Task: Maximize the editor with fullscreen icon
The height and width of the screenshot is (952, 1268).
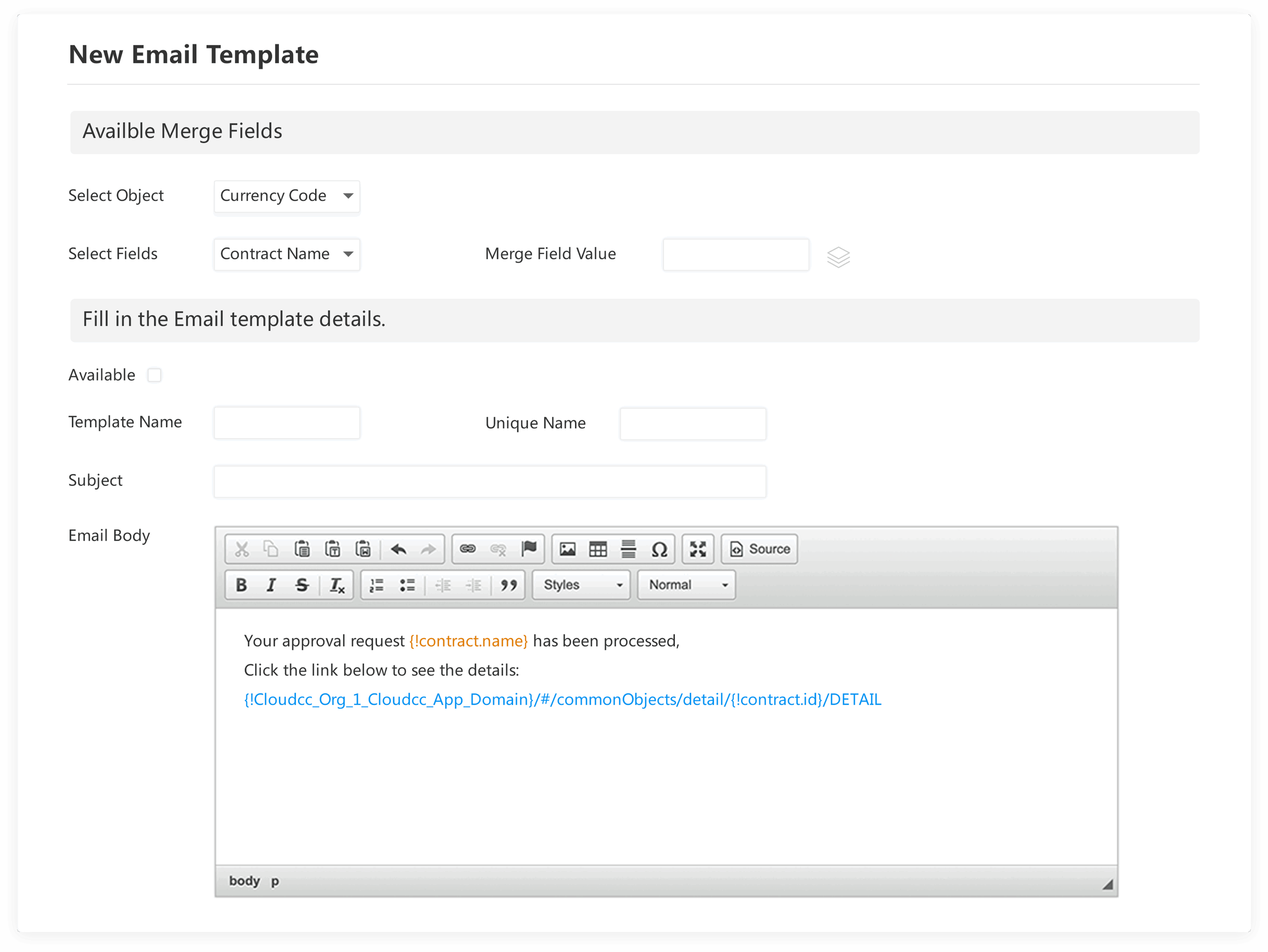Action: [x=698, y=549]
